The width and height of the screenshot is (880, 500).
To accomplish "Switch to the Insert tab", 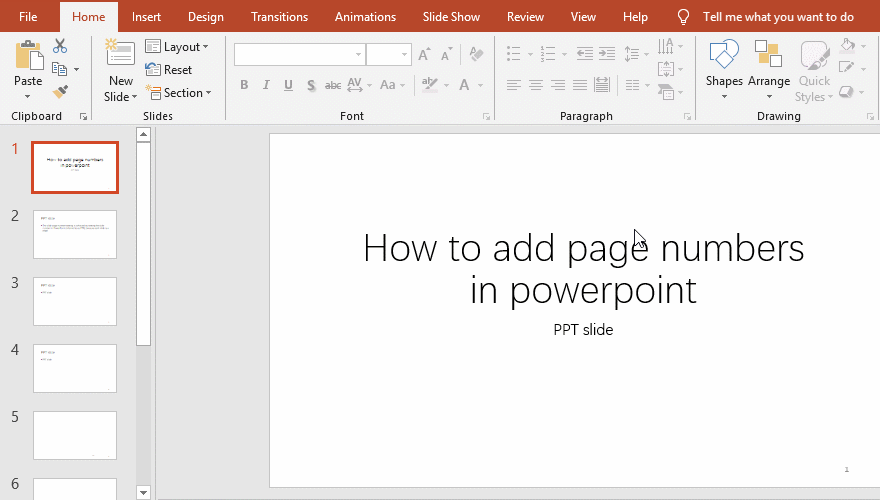I will click(146, 17).
